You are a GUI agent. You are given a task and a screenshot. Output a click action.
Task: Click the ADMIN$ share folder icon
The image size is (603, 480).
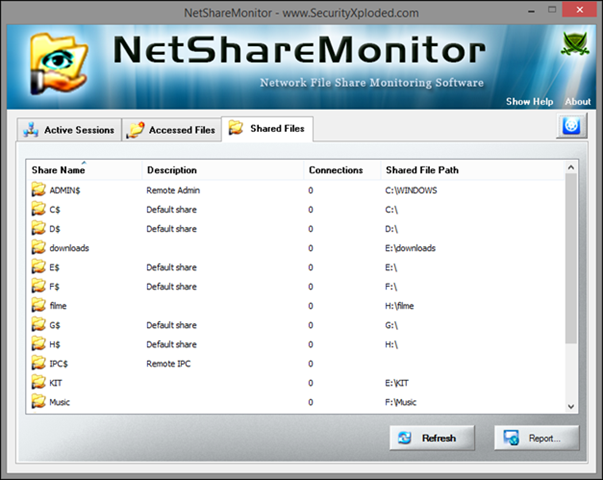[38, 190]
